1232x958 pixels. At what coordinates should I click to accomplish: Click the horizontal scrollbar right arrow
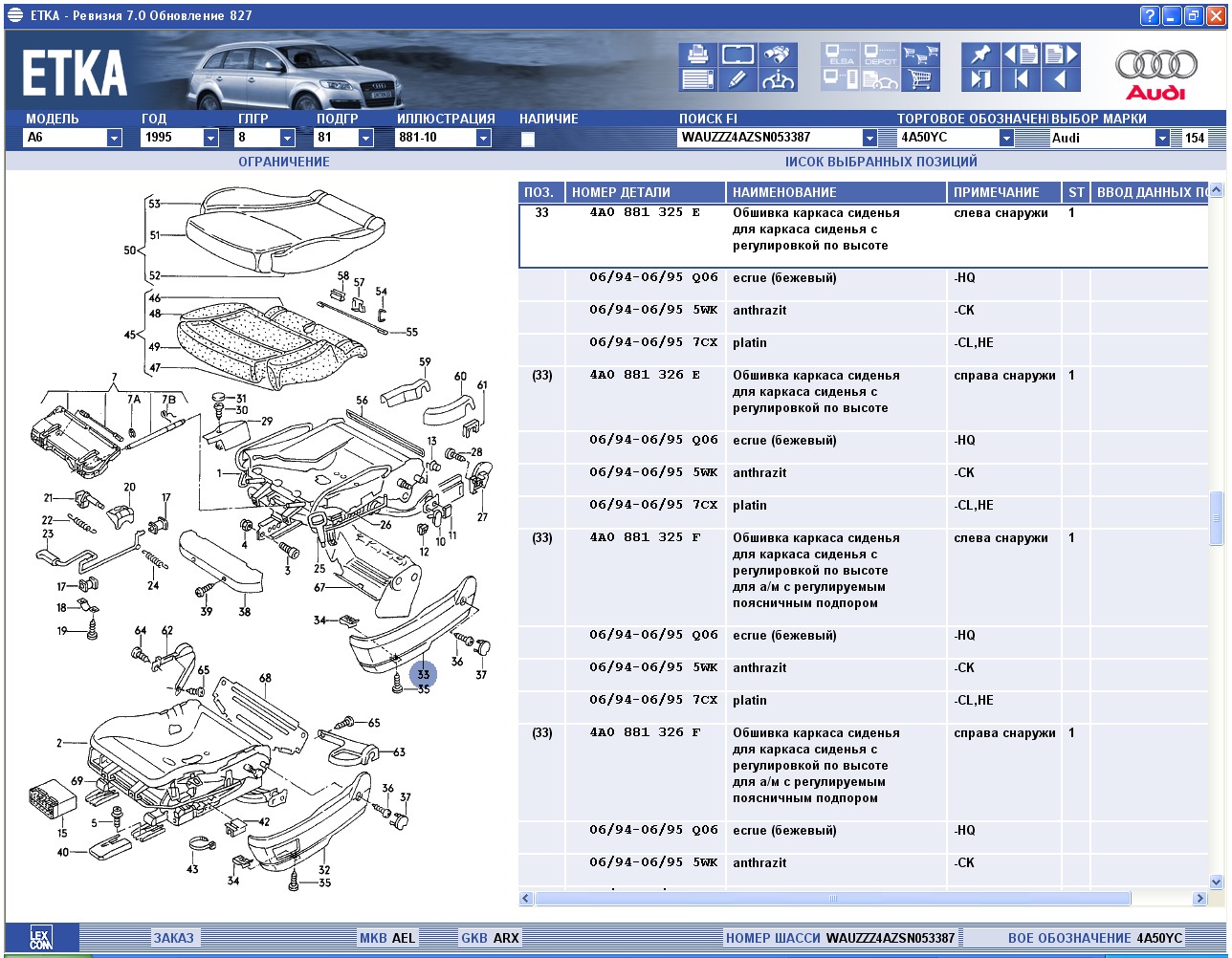1199,899
